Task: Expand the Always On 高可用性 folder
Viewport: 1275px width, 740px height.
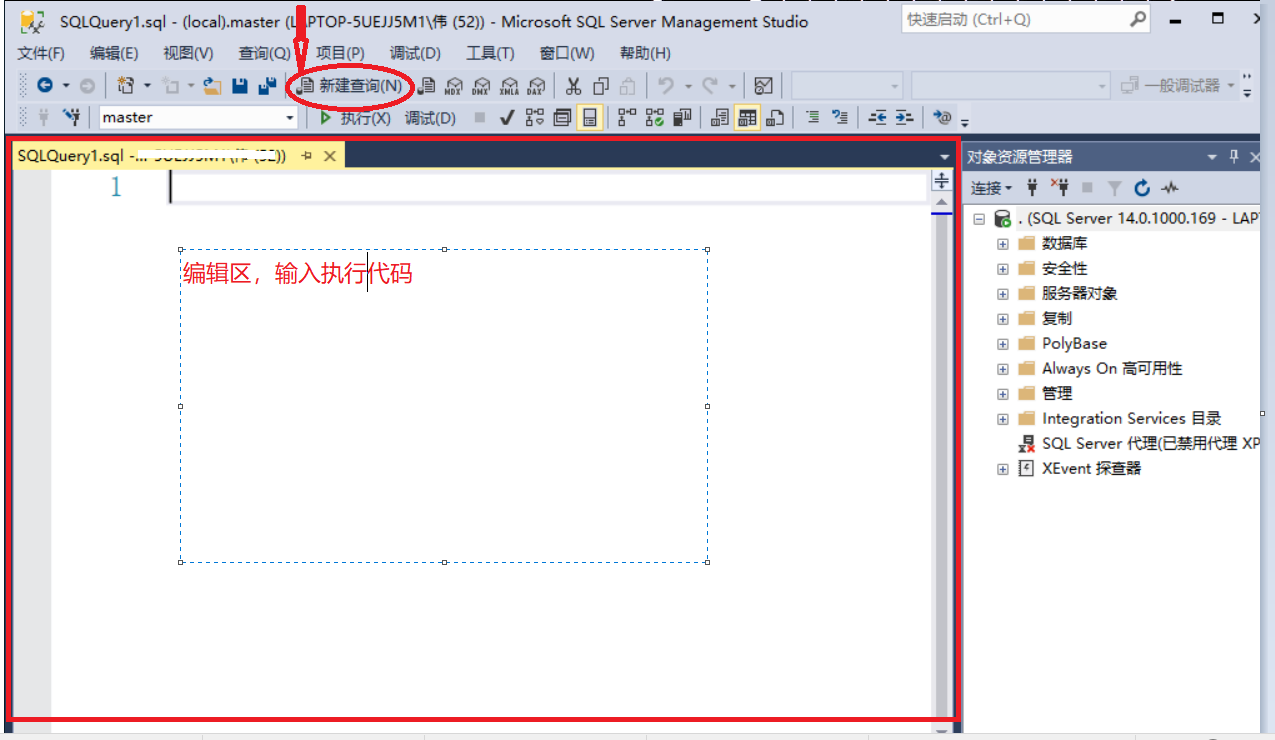Action: [x=1002, y=368]
